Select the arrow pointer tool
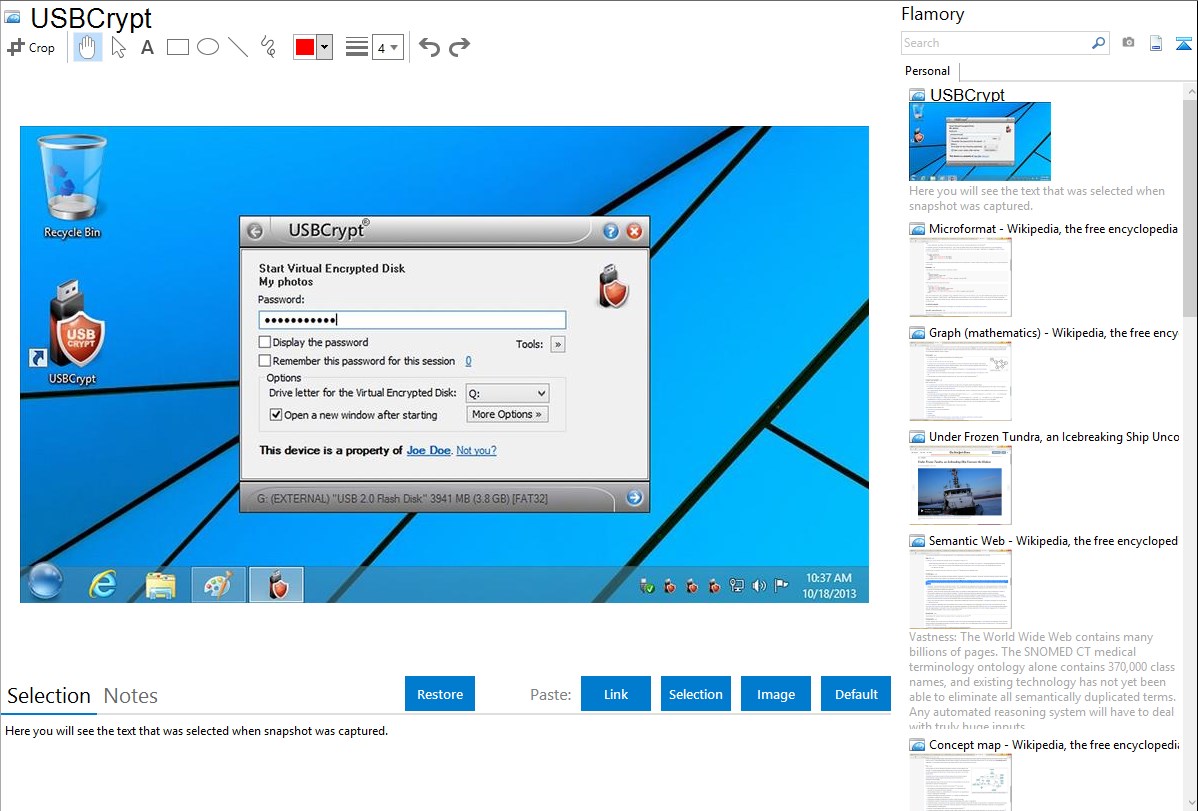 pyautogui.click(x=118, y=47)
